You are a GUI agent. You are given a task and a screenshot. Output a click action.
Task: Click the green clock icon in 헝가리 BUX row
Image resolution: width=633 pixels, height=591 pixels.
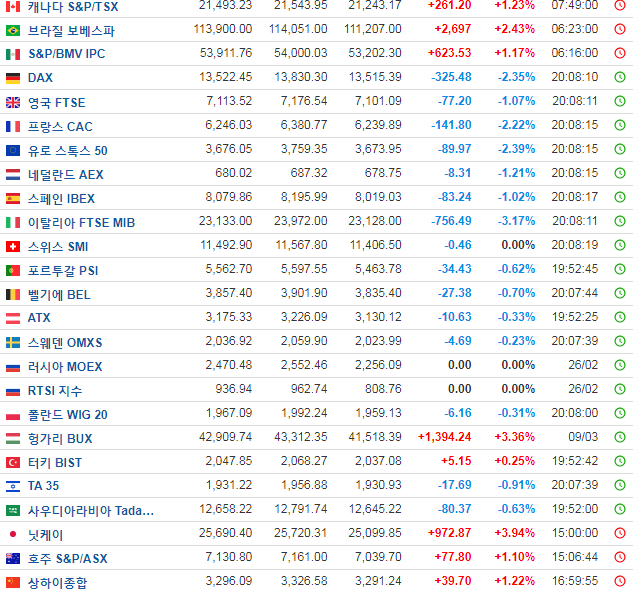click(x=620, y=437)
